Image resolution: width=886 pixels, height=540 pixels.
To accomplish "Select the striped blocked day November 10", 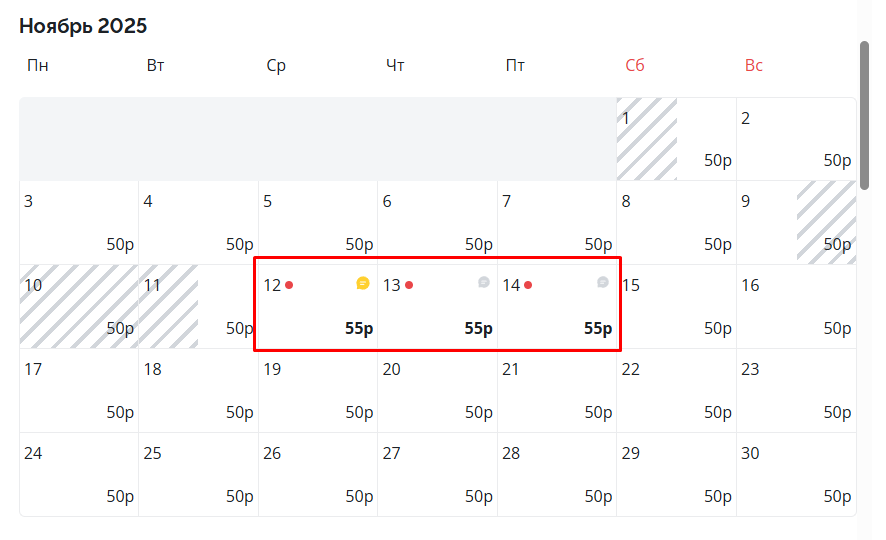I will [x=78, y=306].
